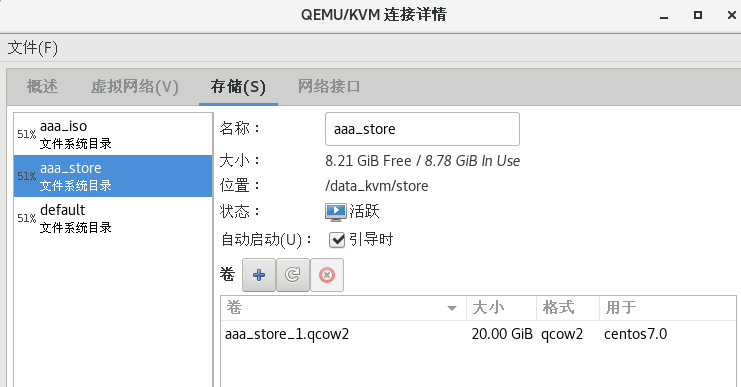Close the connection details window

pyautogui.click(x=732, y=15)
